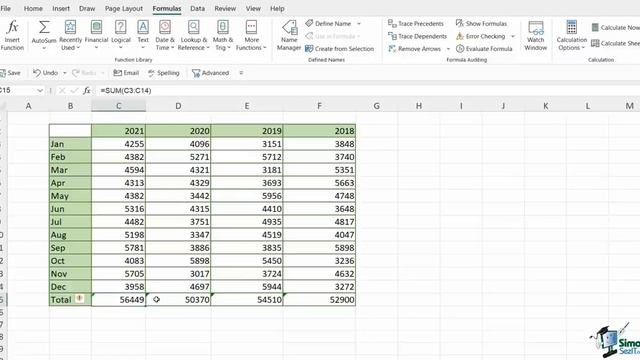The height and width of the screenshot is (360, 640).
Task: Click the Save quick access button
Action: pyautogui.click(x=10, y=73)
